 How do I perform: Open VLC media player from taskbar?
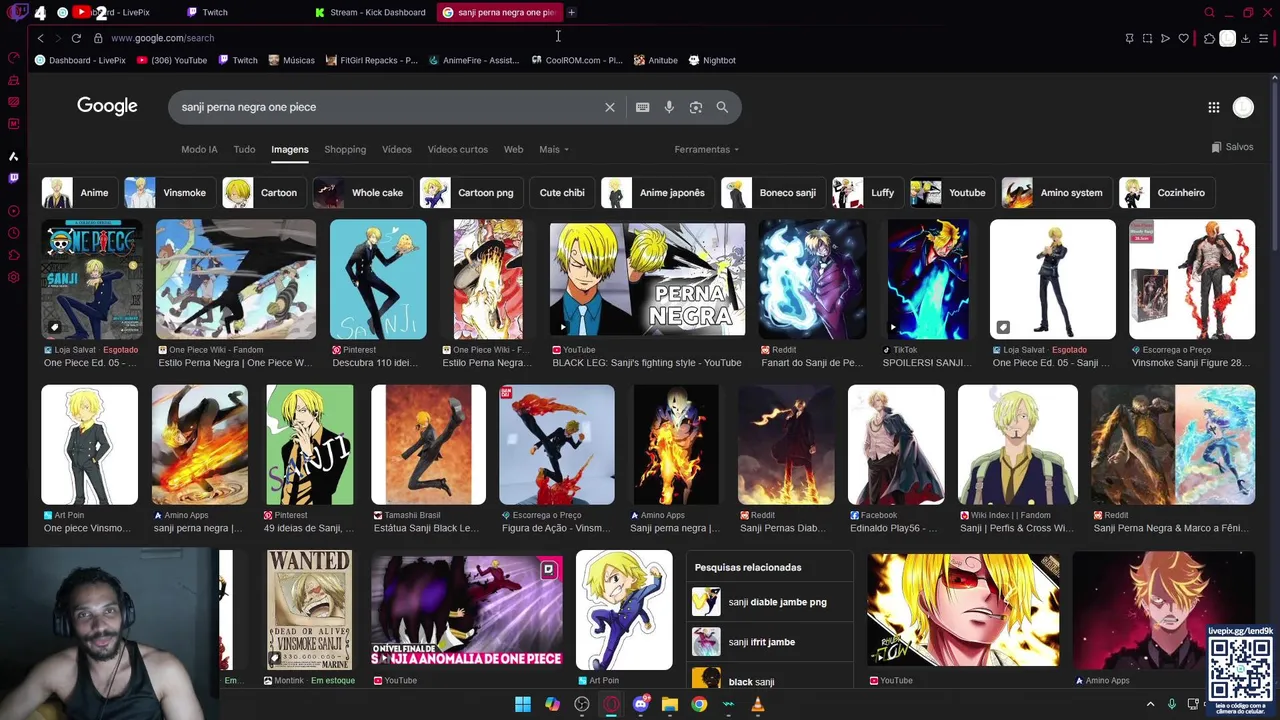(x=758, y=704)
